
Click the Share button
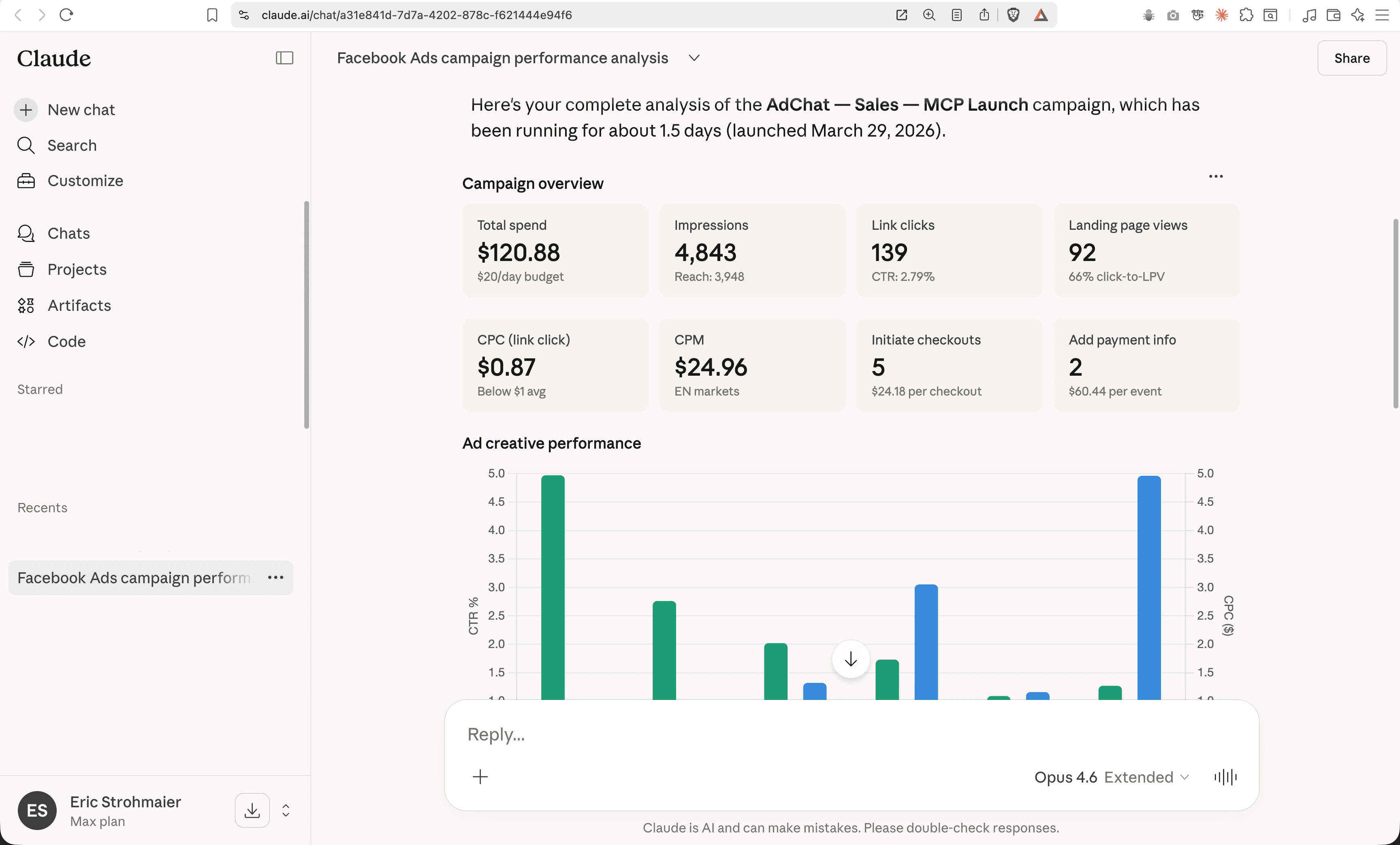pyautogui.click(x=1352, y=58)
